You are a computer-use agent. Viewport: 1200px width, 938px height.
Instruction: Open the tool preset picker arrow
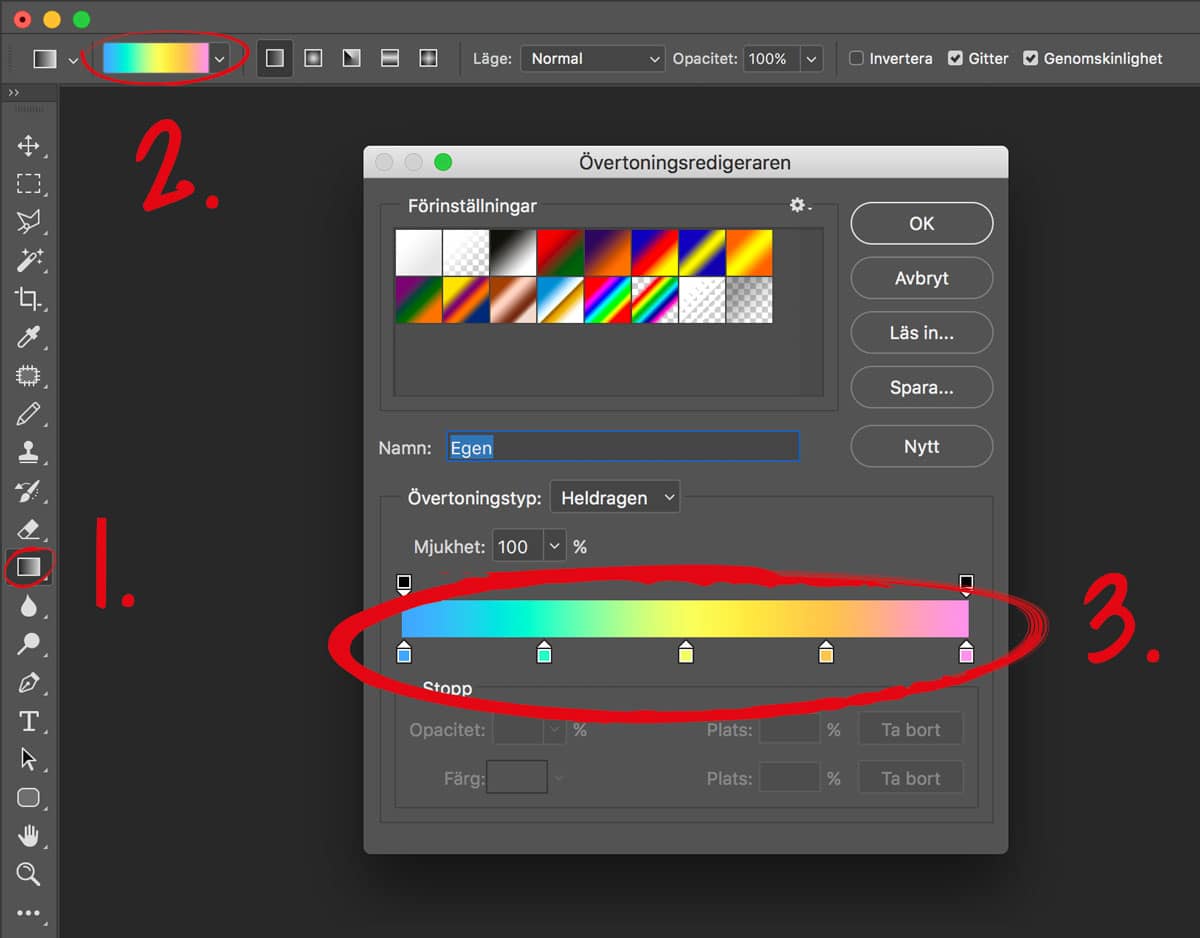pyautogui.click(x=73, y=60)
